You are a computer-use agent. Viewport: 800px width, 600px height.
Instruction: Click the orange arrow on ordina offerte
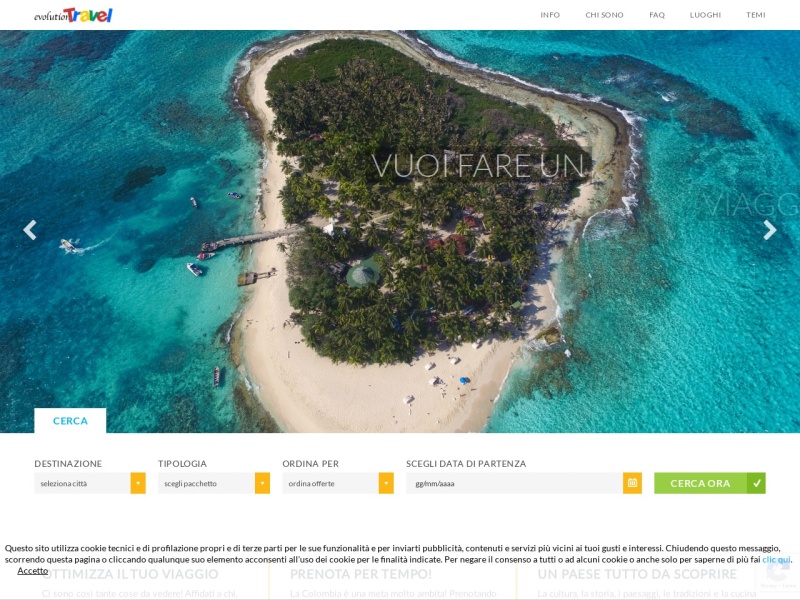pos(386,483)
